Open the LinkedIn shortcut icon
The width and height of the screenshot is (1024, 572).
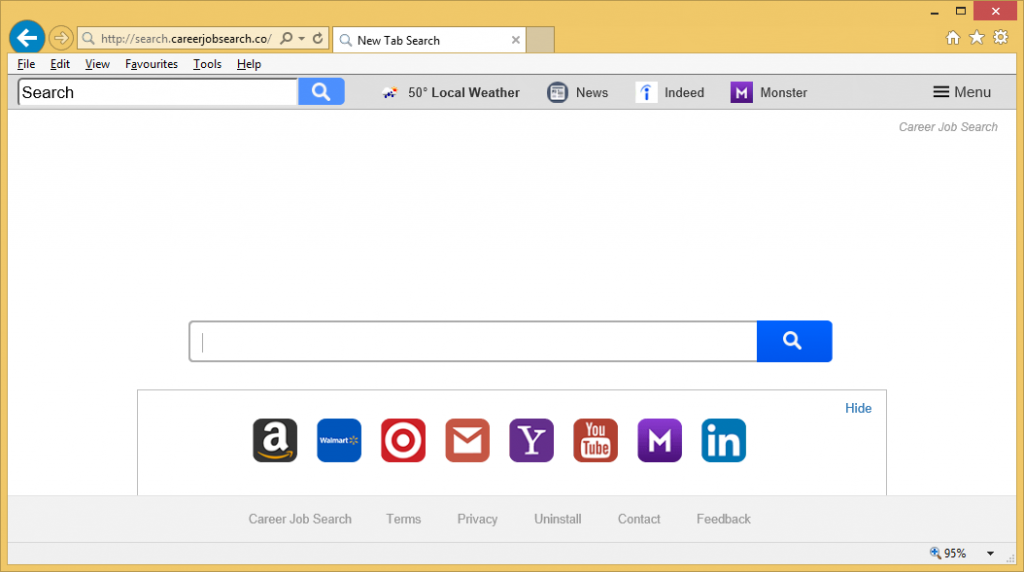tap(723, 440)
